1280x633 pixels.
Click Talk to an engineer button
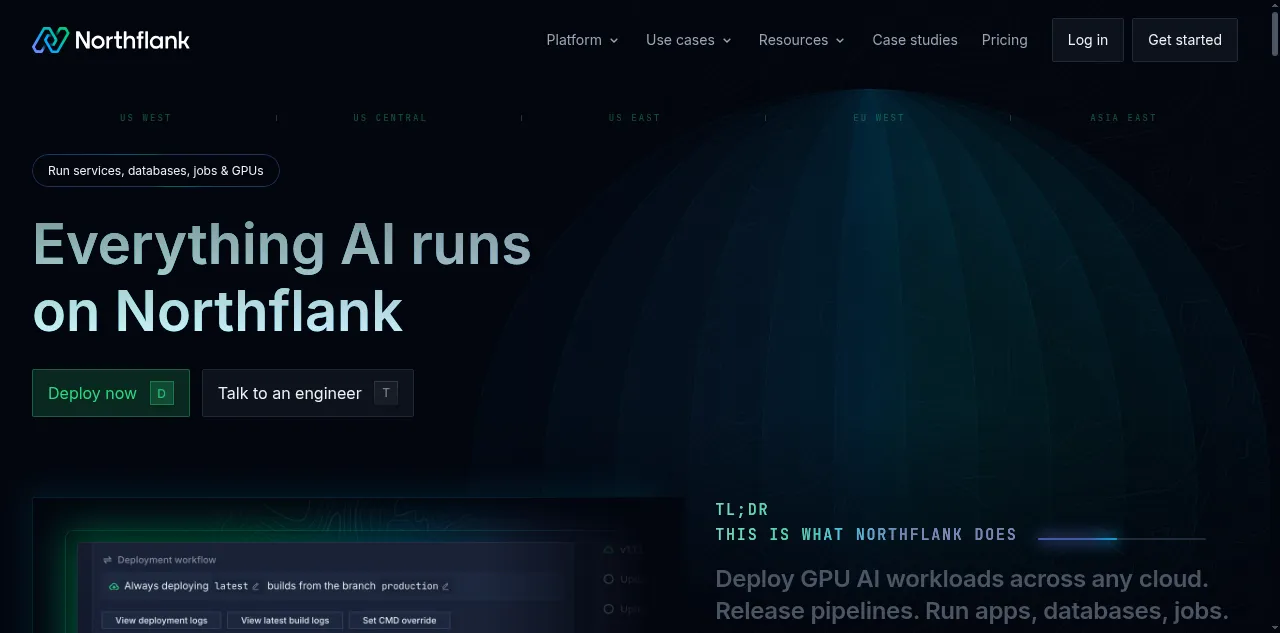(x=308, y=393)
